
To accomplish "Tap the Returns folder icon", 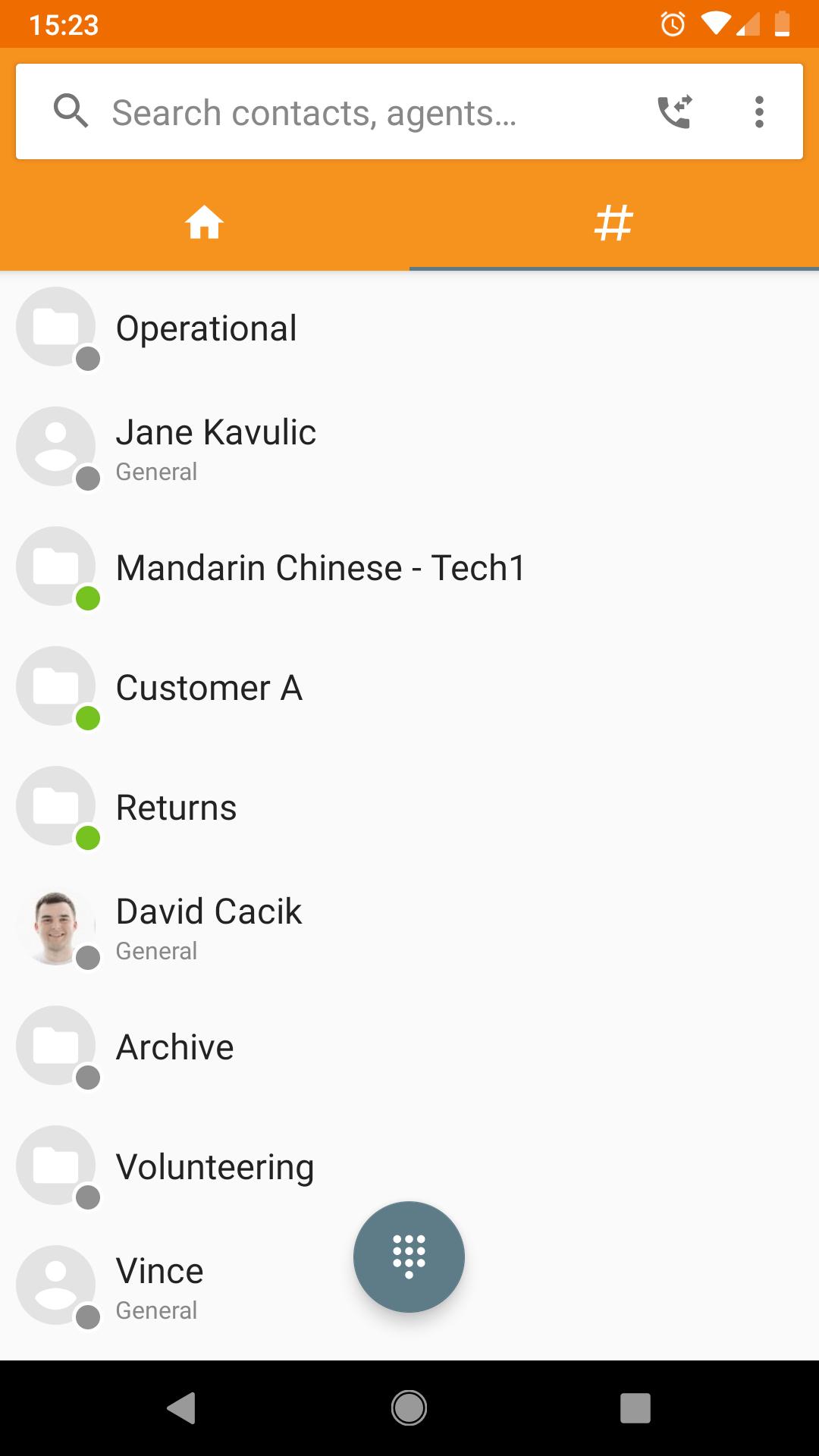I will click(x=56, y=806).
